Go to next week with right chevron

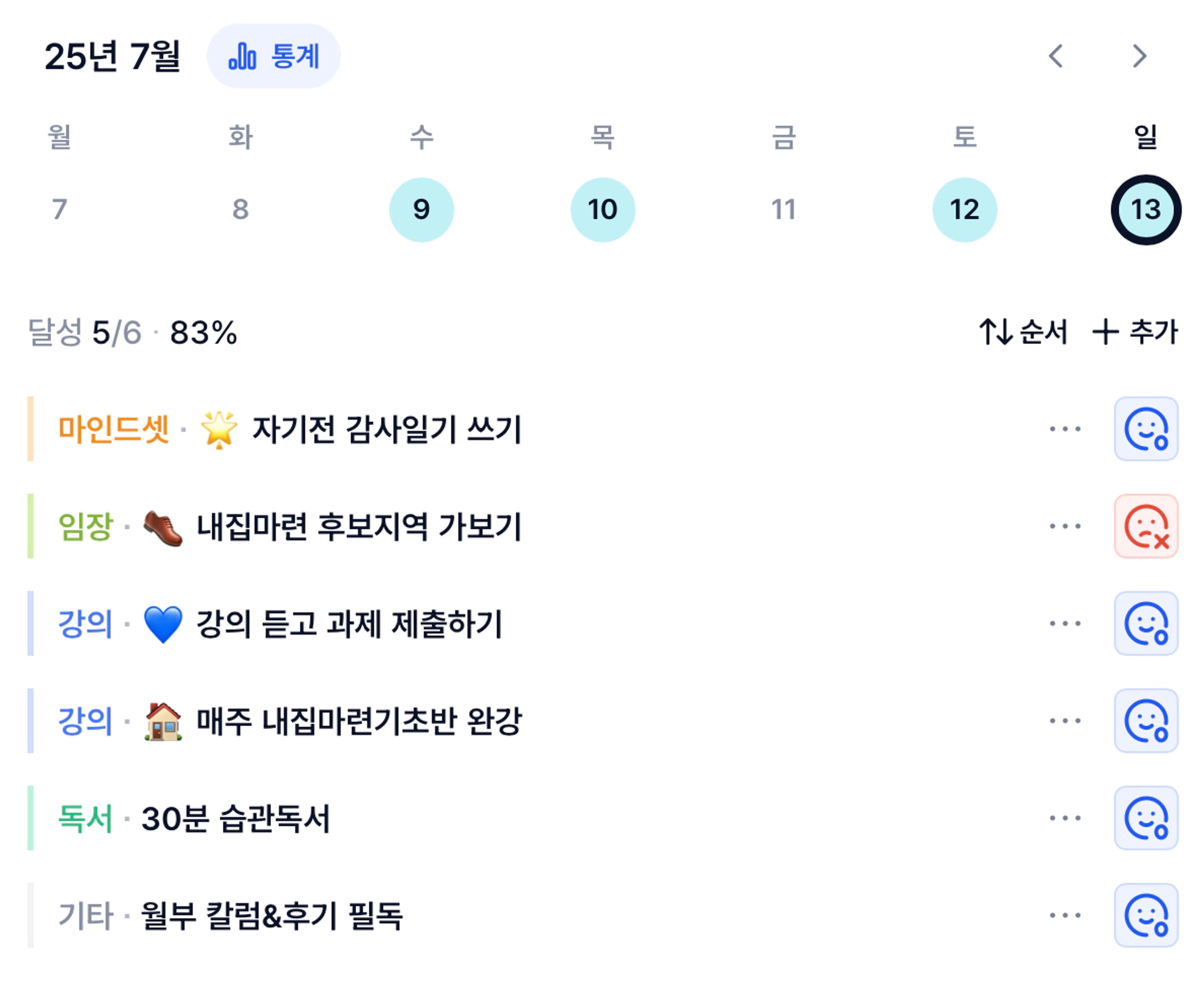(x=1139, y=56)
